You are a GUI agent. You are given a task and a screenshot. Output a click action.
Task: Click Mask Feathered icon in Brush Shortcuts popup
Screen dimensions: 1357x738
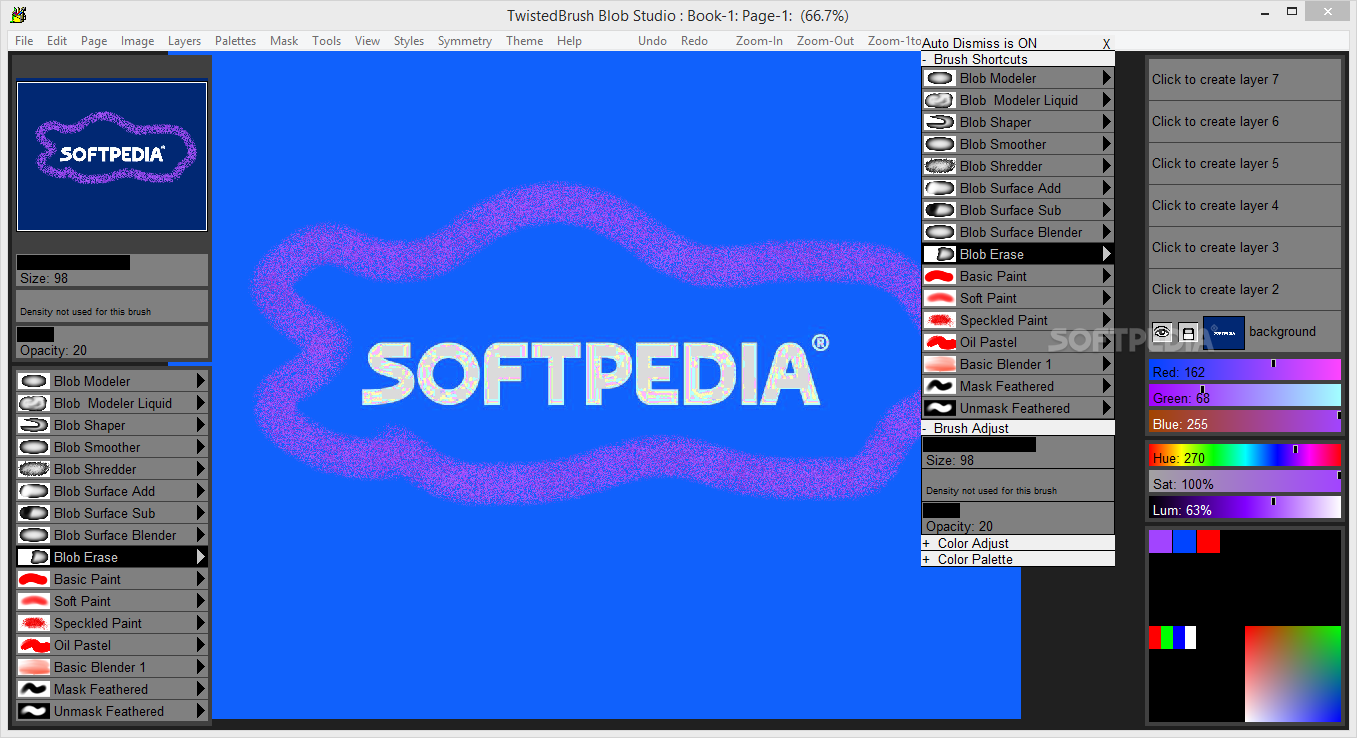[x=940, y=386]
